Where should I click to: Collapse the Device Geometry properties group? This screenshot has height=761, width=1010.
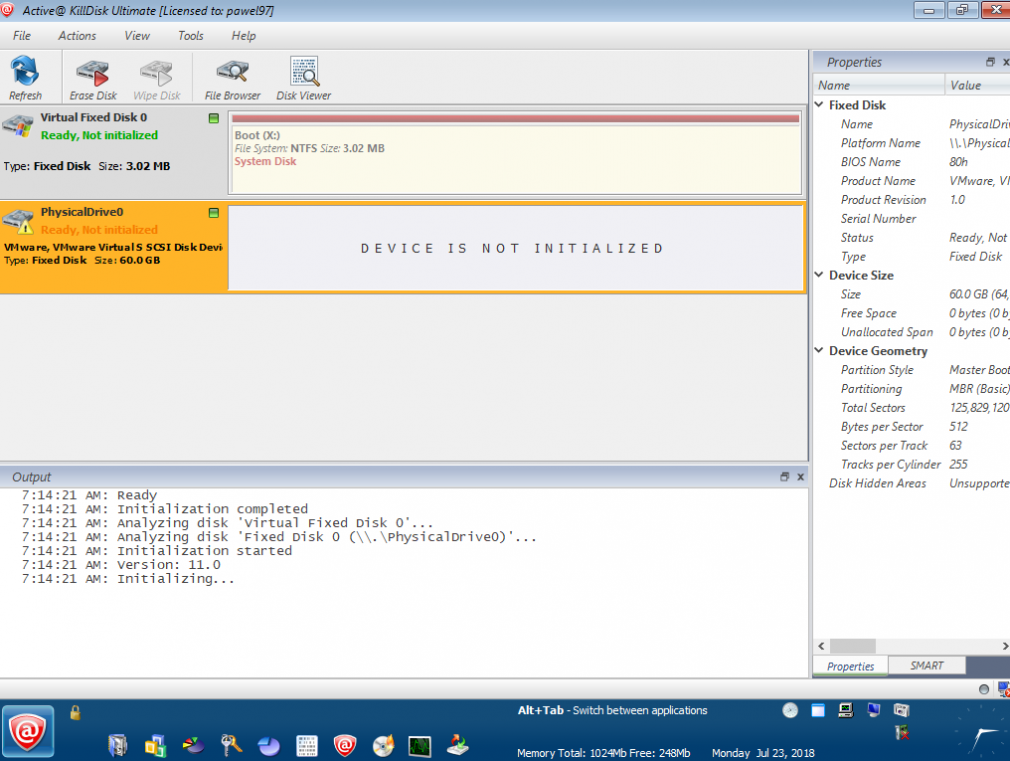coord(819,350)
